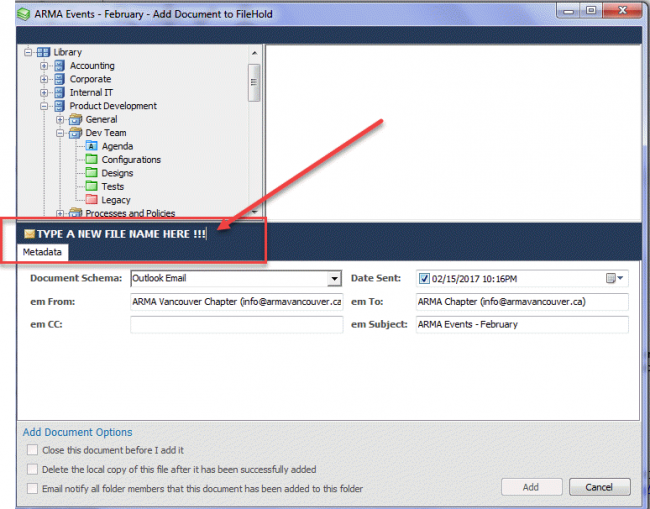This screenshot has width=650, height=509.
Task: Select the General drawer label
Action: (x=102, y=119)
